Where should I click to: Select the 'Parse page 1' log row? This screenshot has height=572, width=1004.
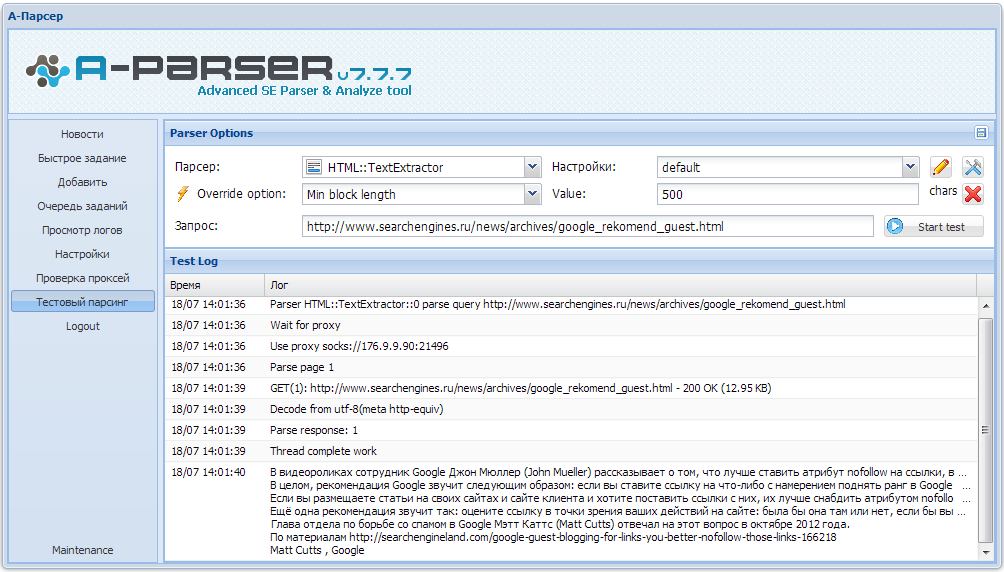tap(571, 368)
